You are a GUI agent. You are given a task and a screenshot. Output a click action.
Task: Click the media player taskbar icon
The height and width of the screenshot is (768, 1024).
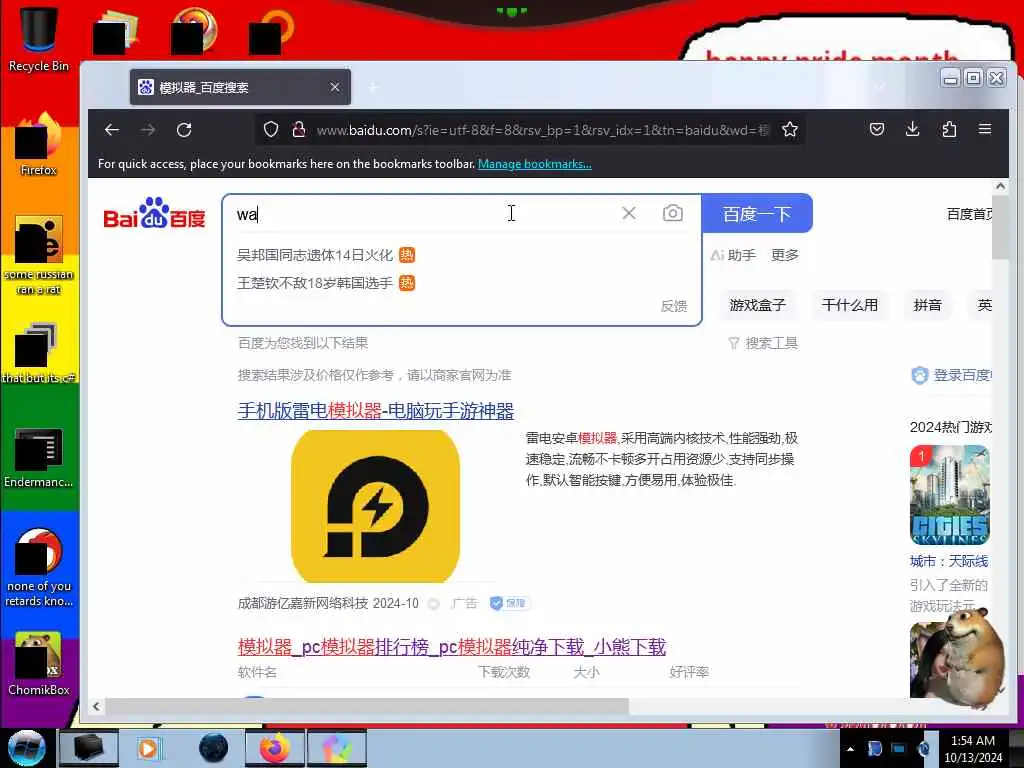point(148,748)
